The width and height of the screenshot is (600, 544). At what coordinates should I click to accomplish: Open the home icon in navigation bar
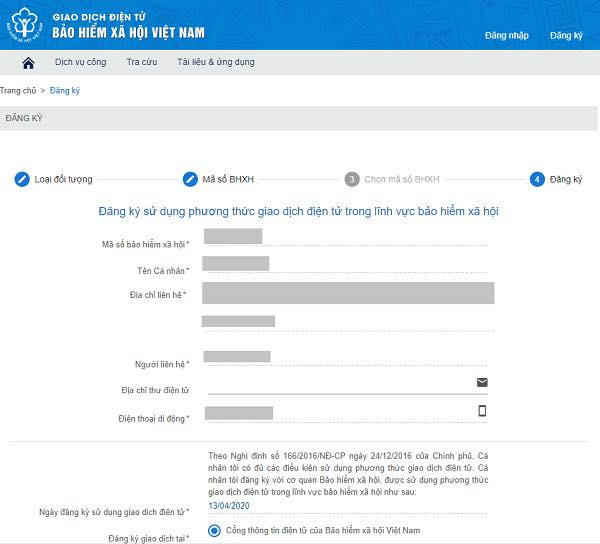click(x=28, y=63)
